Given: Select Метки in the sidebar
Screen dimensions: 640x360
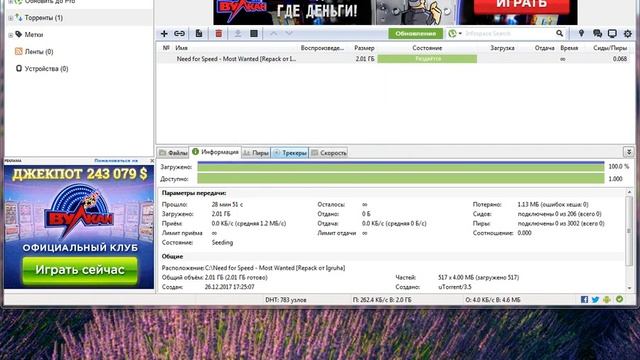Looking at the screenshot, I should pyautogui.click(x=33, y=35).
